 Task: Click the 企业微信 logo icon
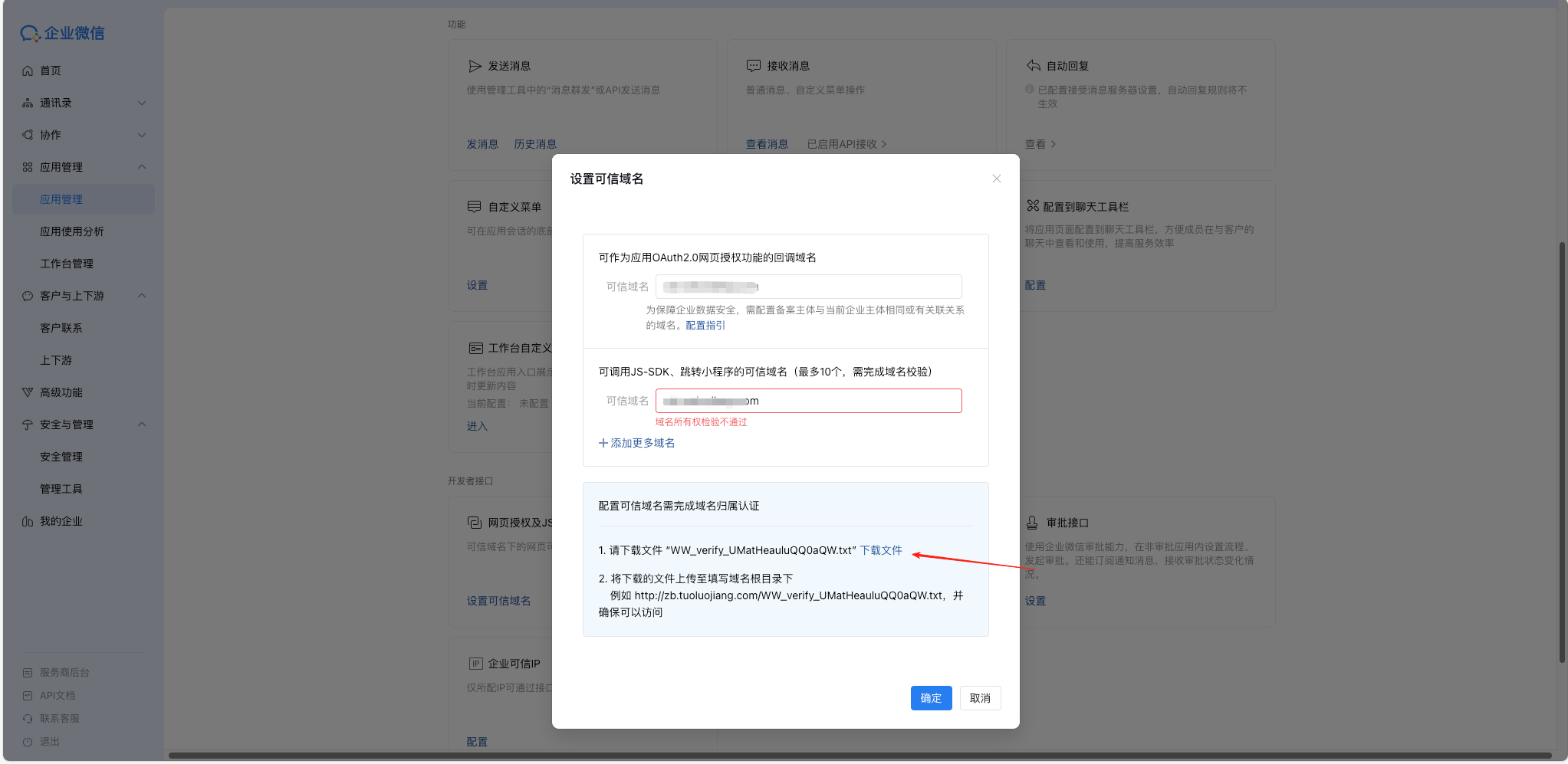[30, 33]
